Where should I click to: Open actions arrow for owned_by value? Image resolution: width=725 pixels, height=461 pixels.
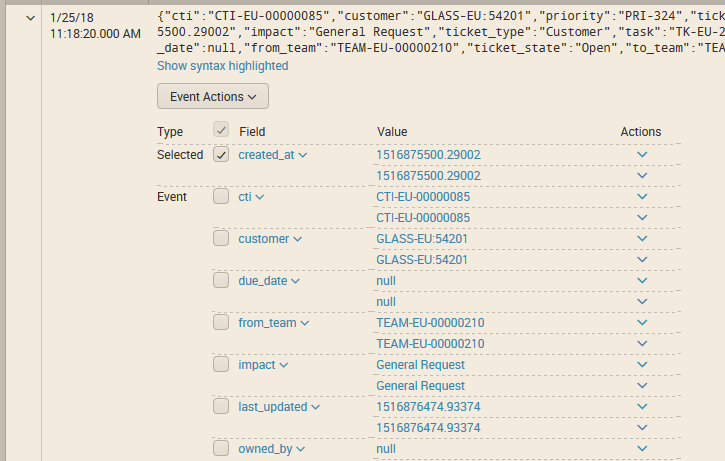point(642,449)
